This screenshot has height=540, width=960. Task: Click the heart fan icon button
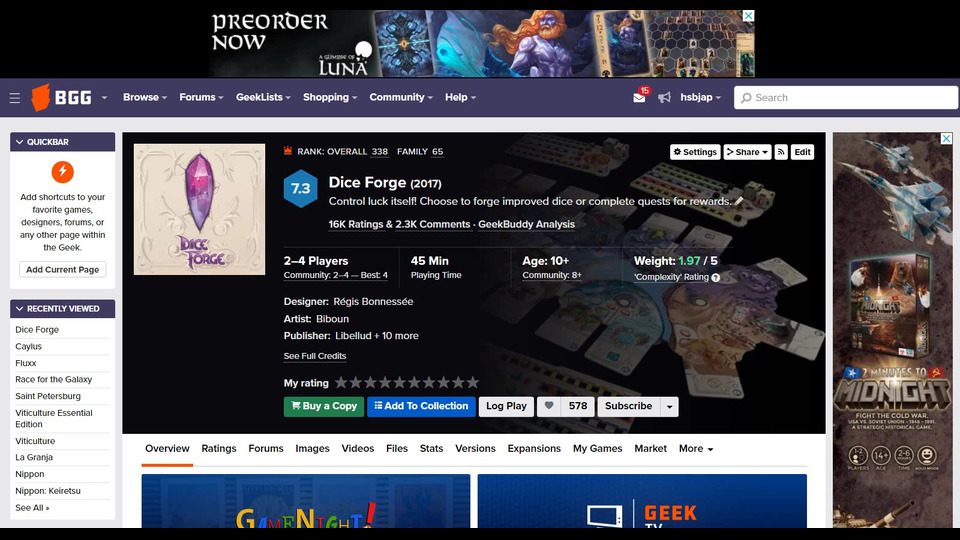coord(549,406)
